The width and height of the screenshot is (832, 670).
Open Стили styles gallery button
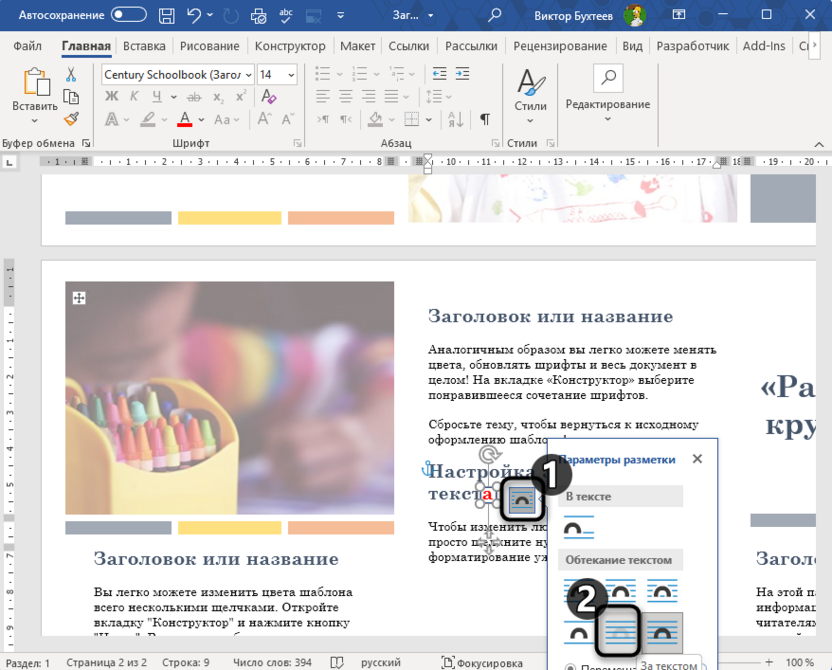pyautogui.click(x=530, y=95)
